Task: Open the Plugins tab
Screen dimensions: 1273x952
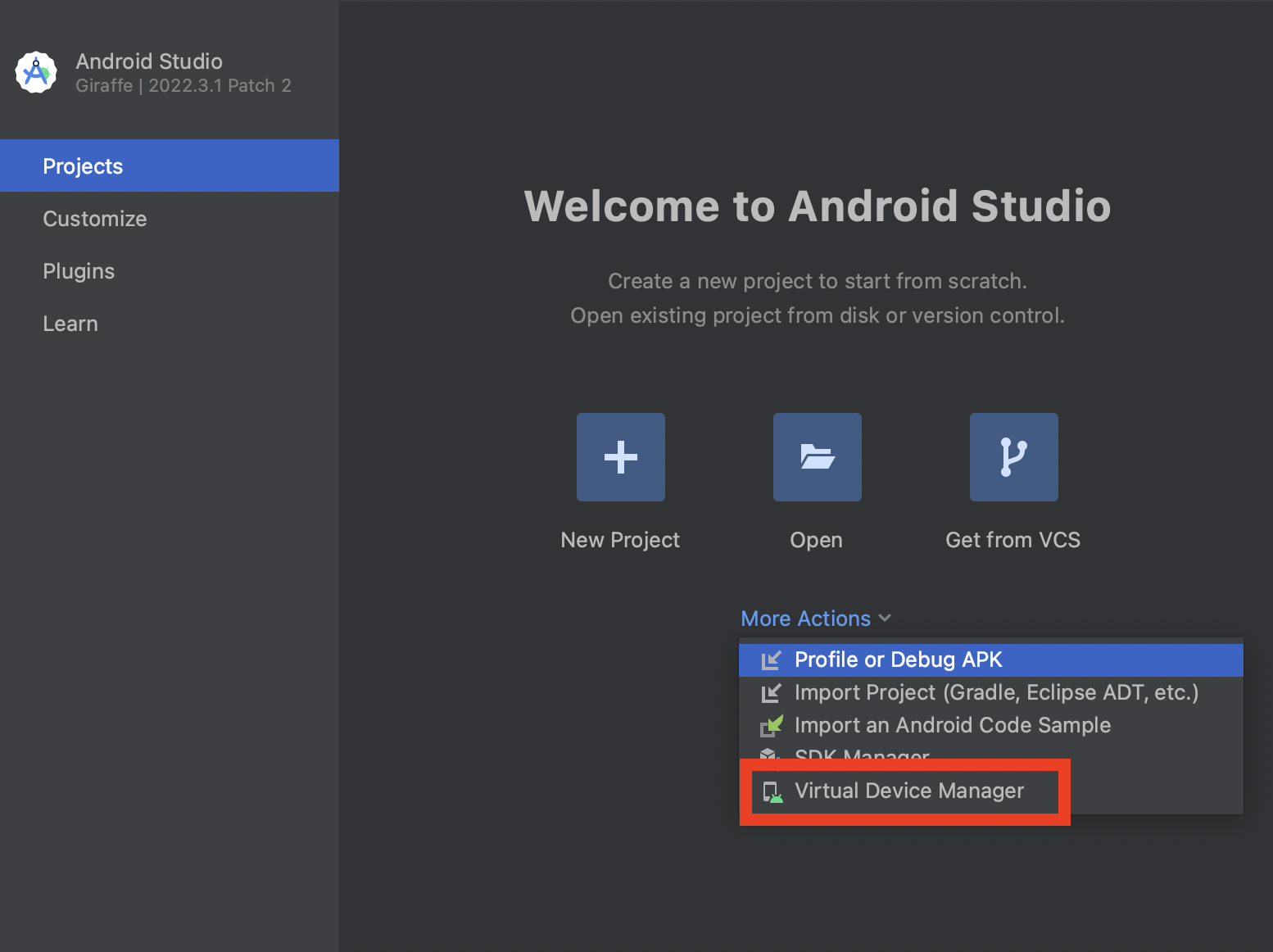Action: [x=170, y=271]
